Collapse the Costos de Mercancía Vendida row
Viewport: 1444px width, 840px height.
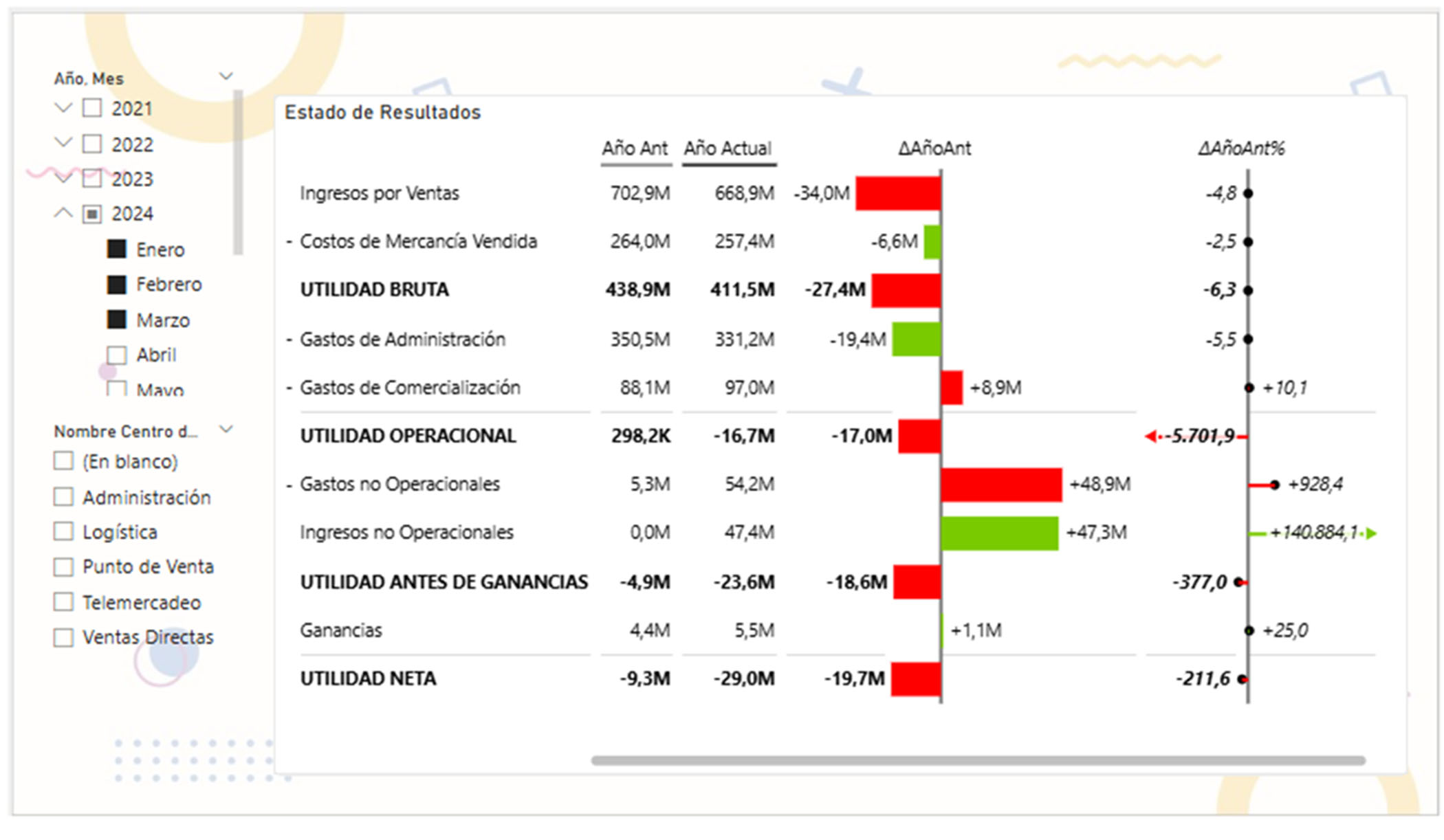pyautogui.click(x=289, y=242)
